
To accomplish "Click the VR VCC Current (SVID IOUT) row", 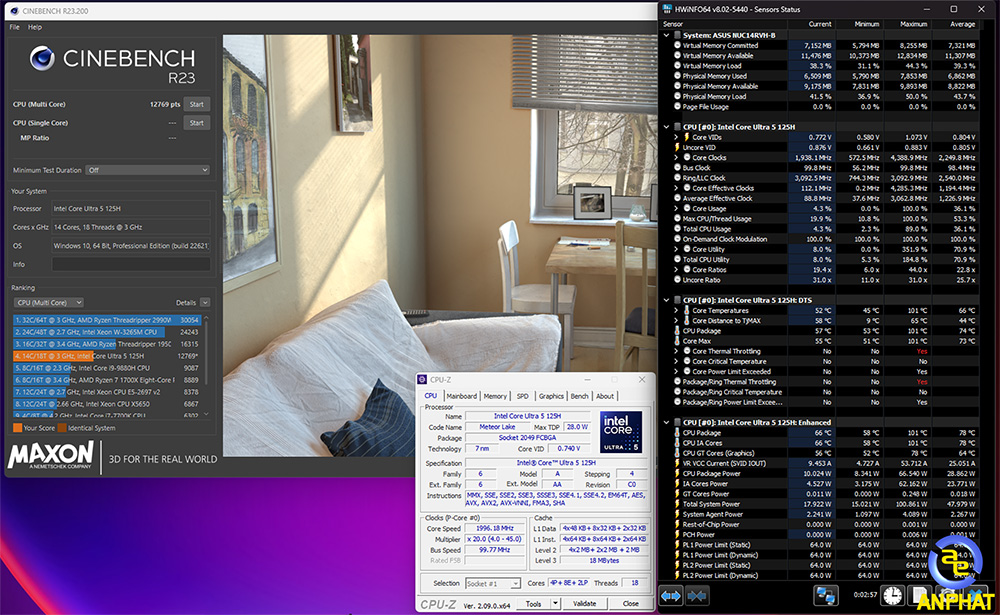I will (820, 463).
